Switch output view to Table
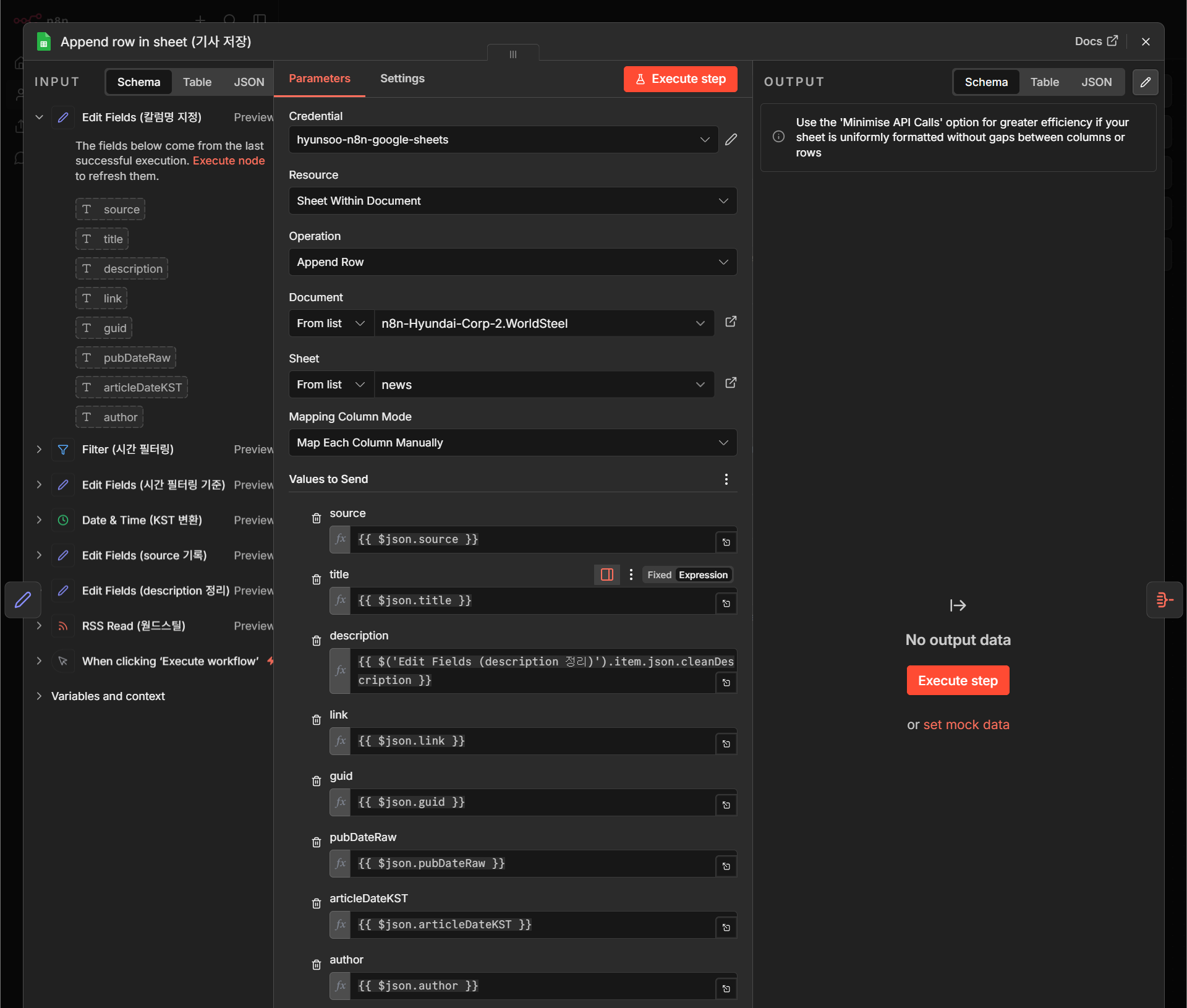 tap(1045, 82)
